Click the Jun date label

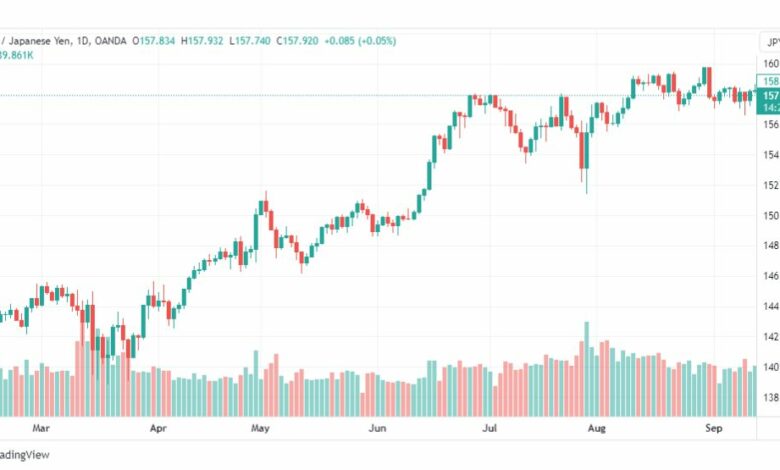tap(378, 428)
